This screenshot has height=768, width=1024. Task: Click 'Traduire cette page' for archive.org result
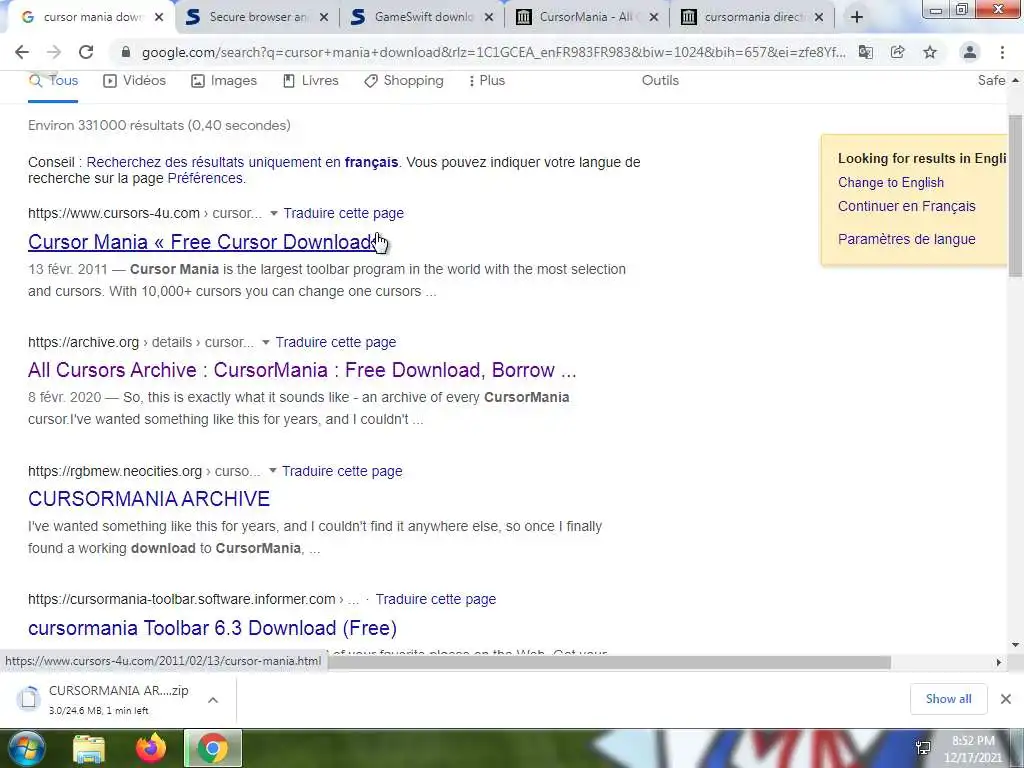point(336,342)
